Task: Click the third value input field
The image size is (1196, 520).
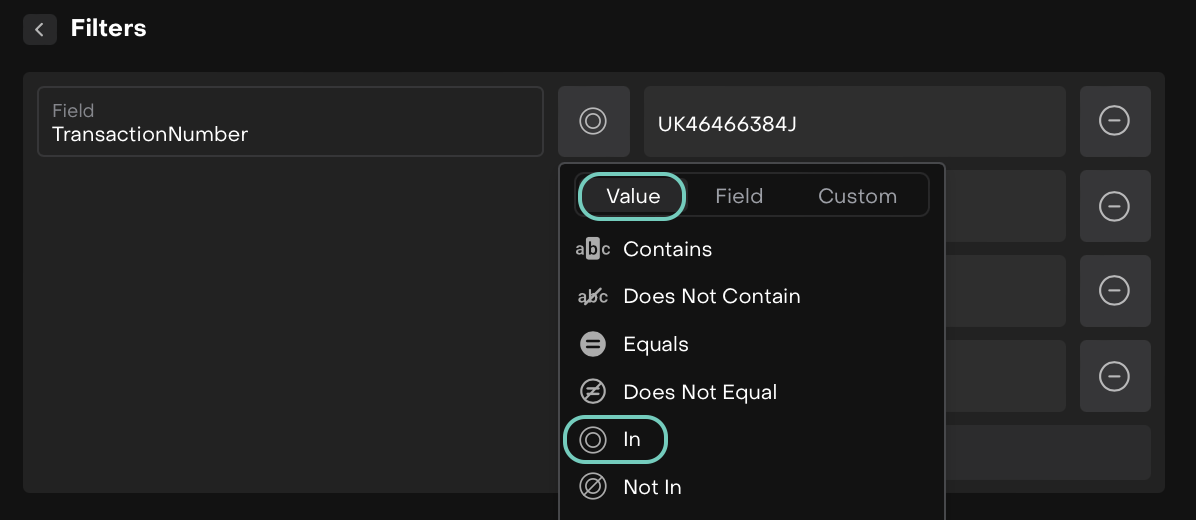Action: (1004, 291)
